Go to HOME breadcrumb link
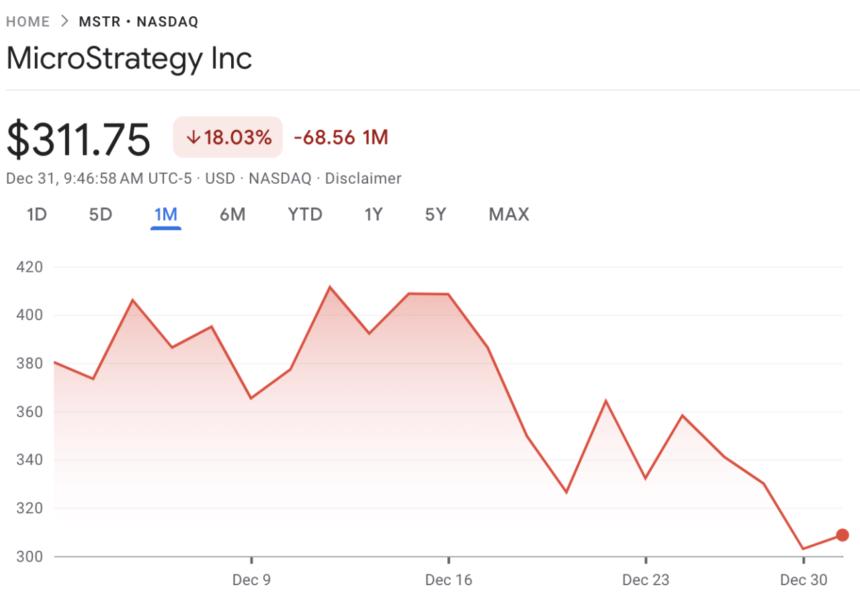860x600 pixels. [x=28, y=22]
